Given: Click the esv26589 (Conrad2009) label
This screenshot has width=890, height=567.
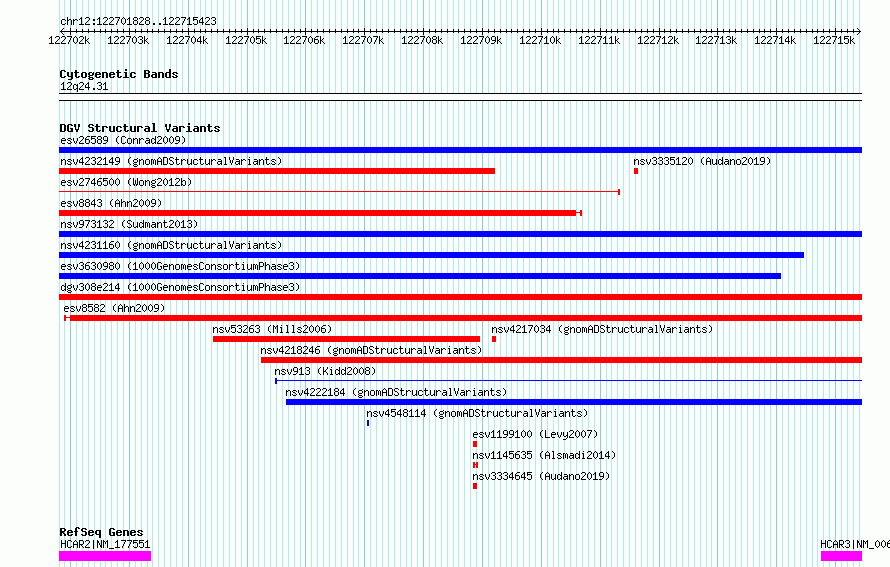Looking at the screenshot, I should coord(123,140).
